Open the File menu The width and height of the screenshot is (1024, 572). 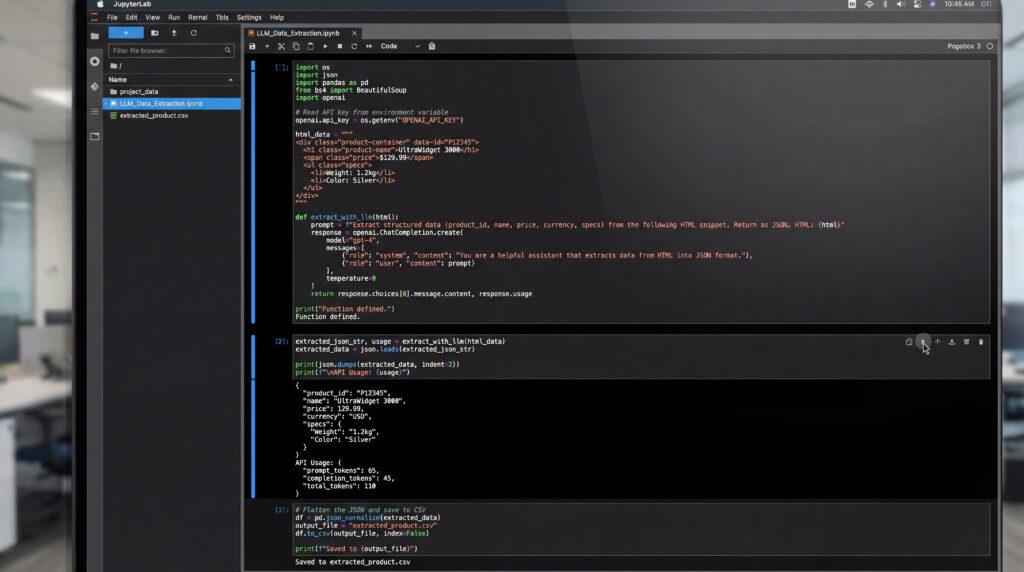point(112,18)
